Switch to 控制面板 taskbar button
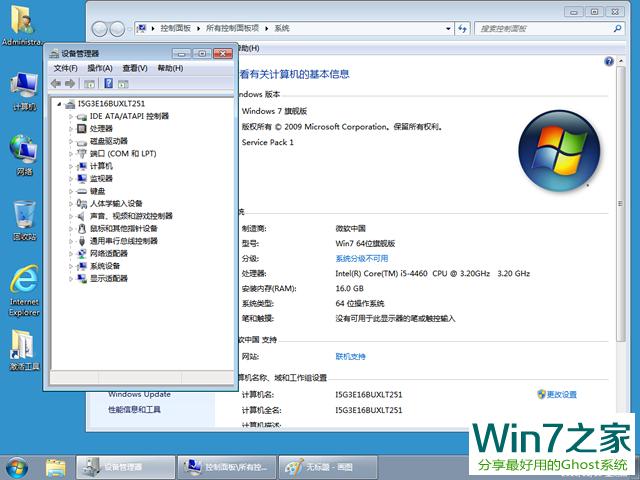 point(227,467)
